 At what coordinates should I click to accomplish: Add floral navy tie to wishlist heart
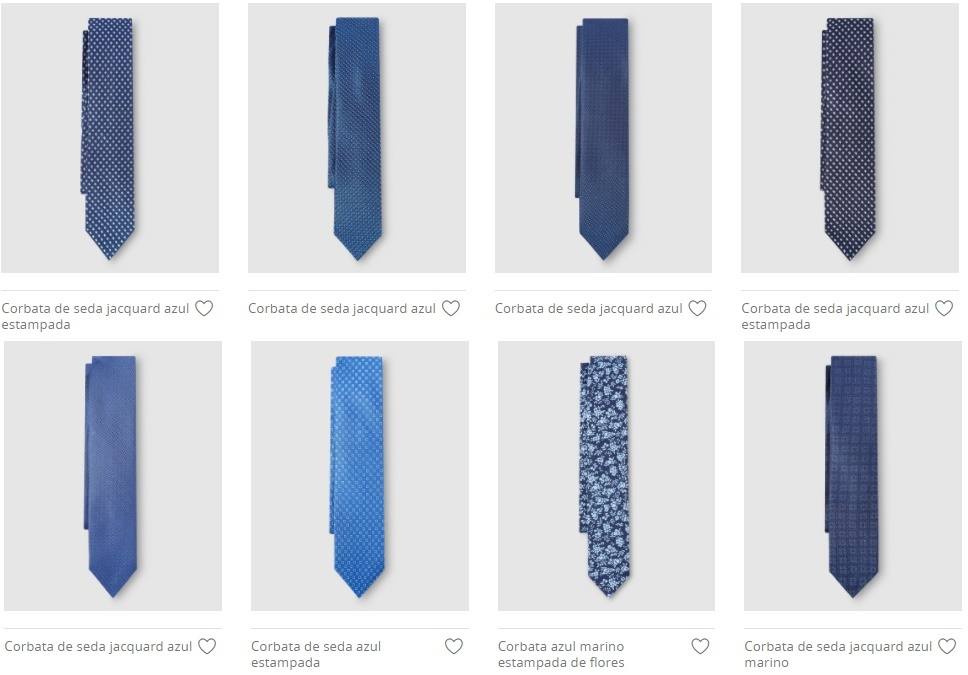[700, 646]
